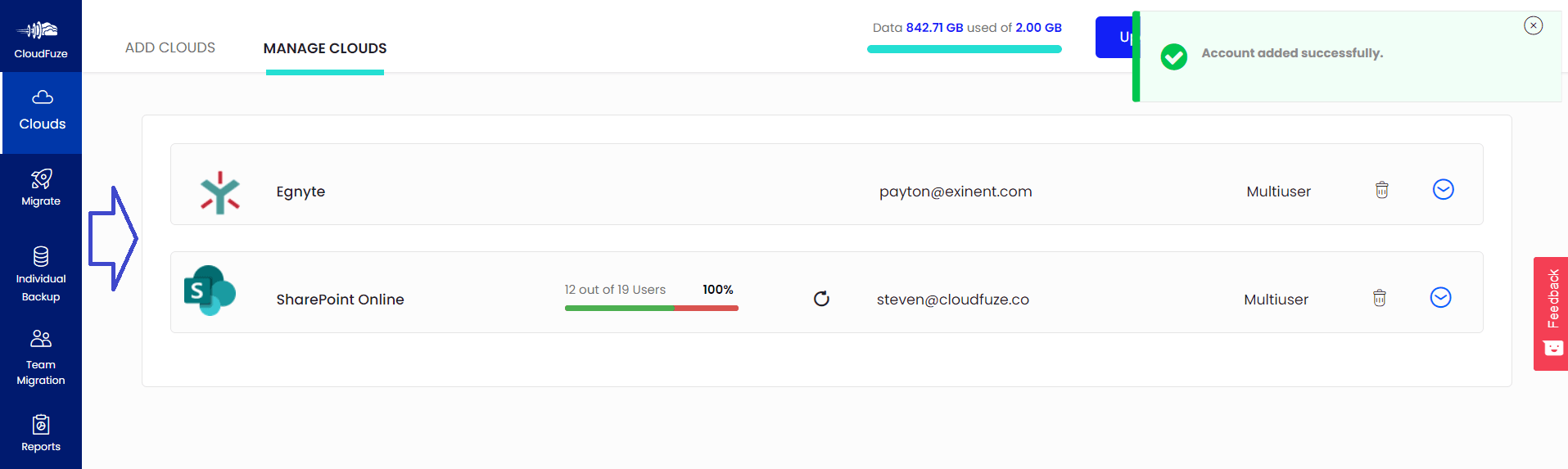Click the Account added successfully message
This screenshot has height=469, width=1568.
tap(1292, 53)
